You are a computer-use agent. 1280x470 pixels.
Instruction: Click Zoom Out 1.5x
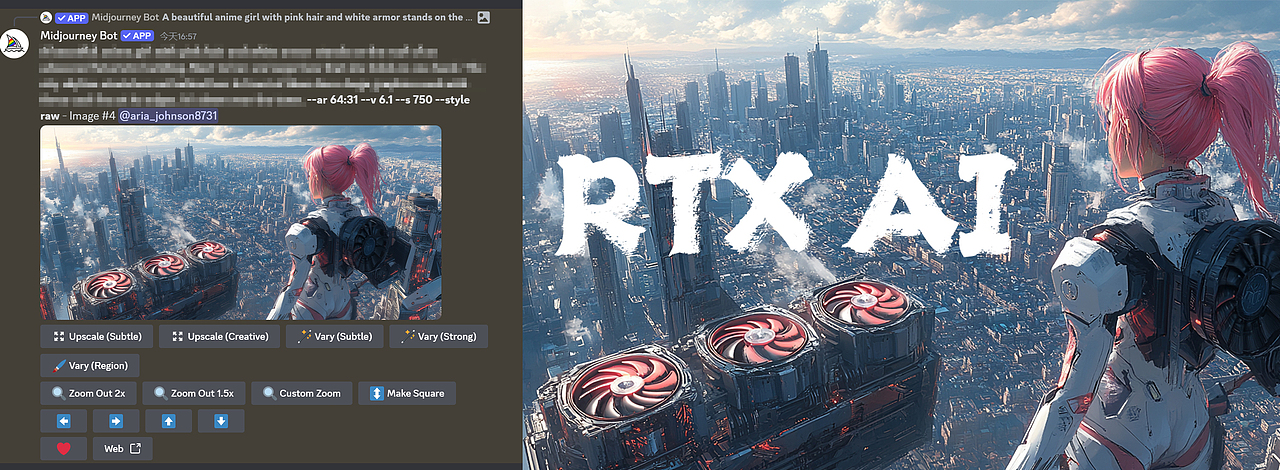(x=194, y=393)
